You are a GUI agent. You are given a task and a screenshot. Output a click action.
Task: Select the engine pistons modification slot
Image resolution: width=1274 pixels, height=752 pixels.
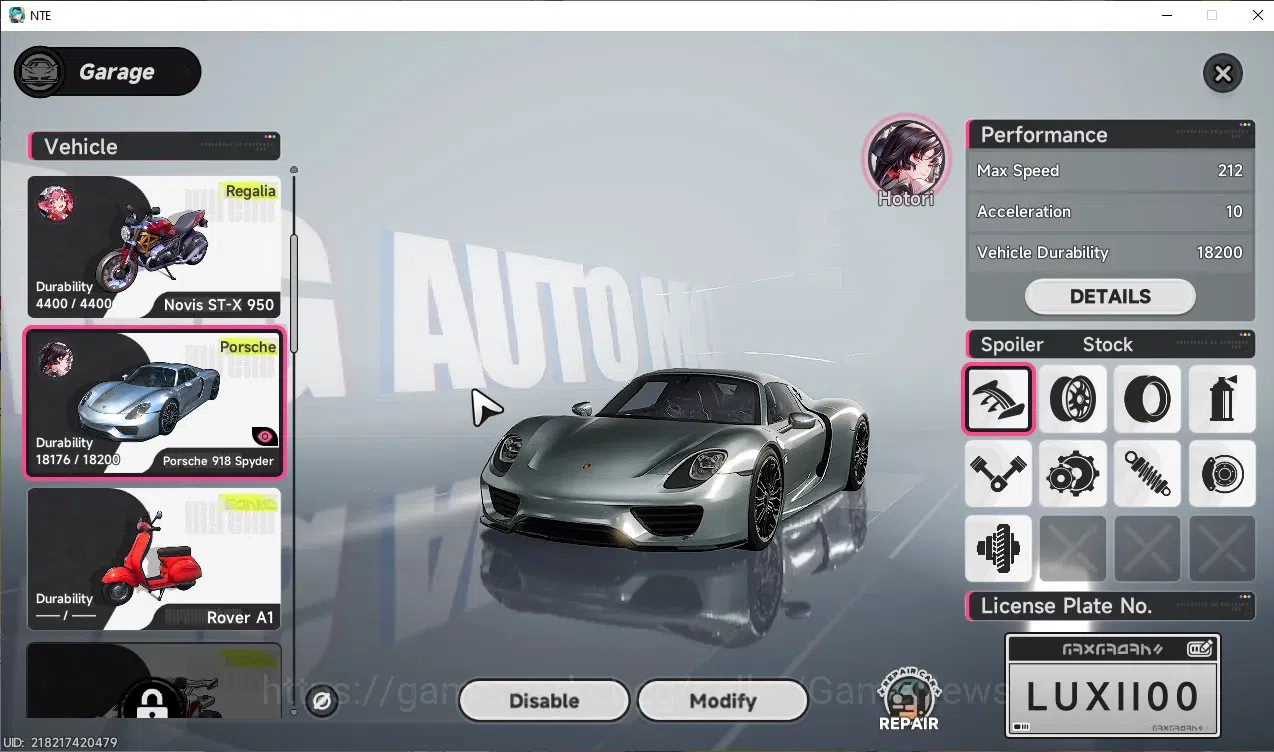[998, 473]
